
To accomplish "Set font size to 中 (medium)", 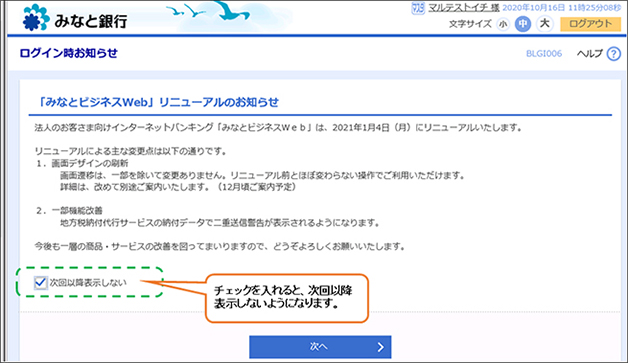I will click(523, 24).
